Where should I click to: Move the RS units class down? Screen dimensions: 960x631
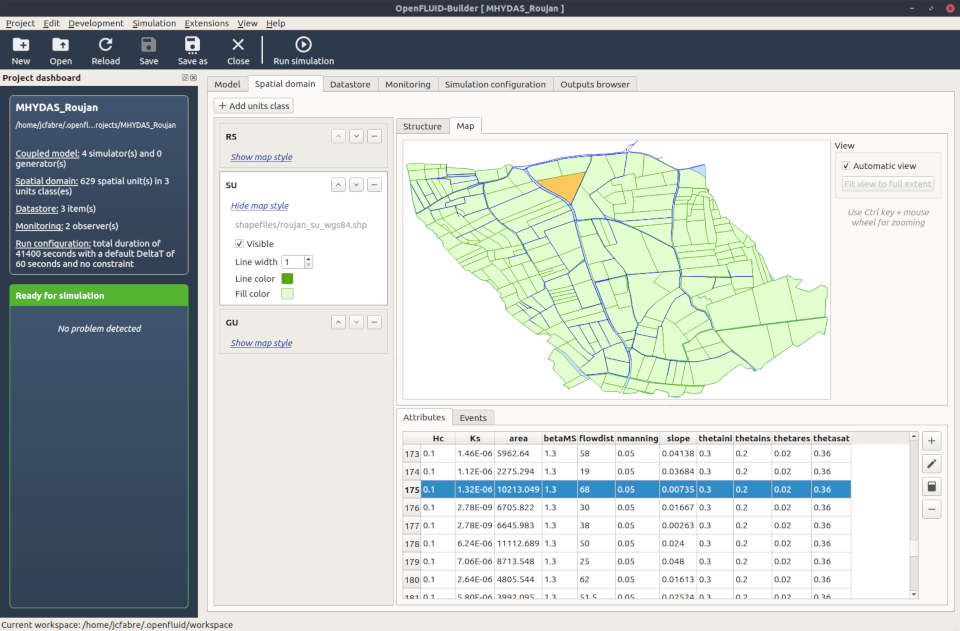355,136
